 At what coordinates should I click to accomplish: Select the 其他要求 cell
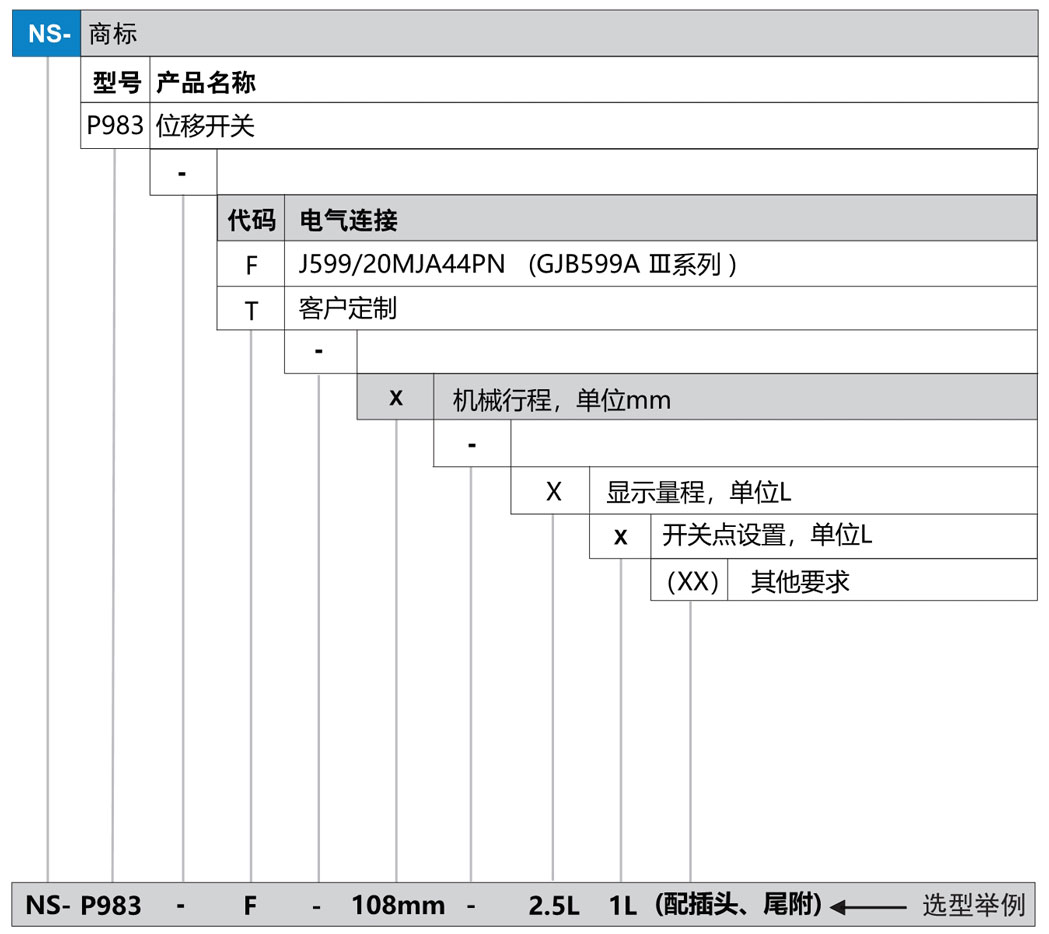[800, 581]
